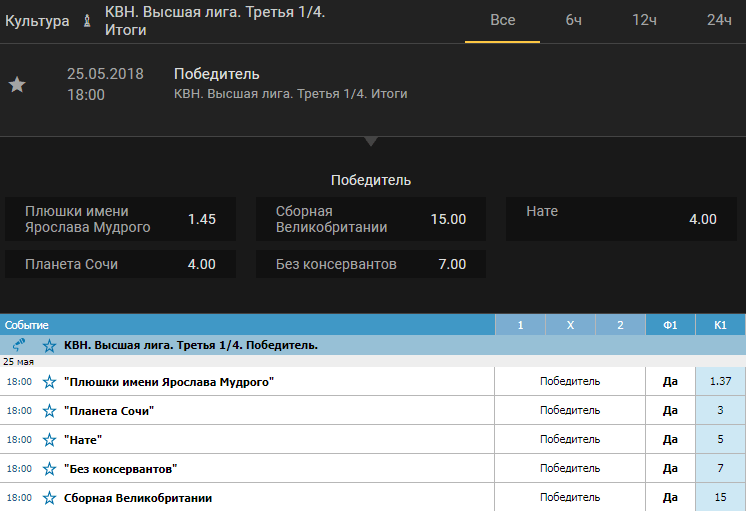Select the 6ч time filter tab
746x511 pixels.
click(x=573, y=20)
